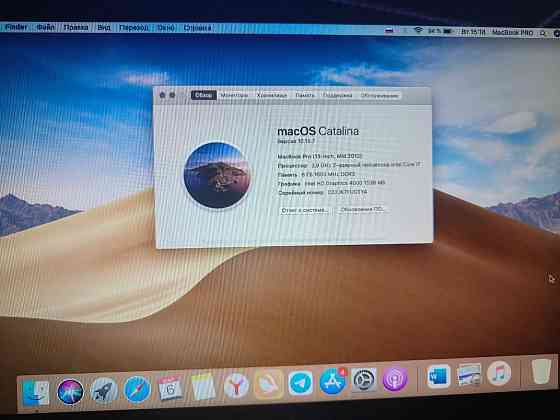Viewport: 560px width, 420px height.
Task: Click the macOS Catalina round logo image
Action: tap(217, 175)
